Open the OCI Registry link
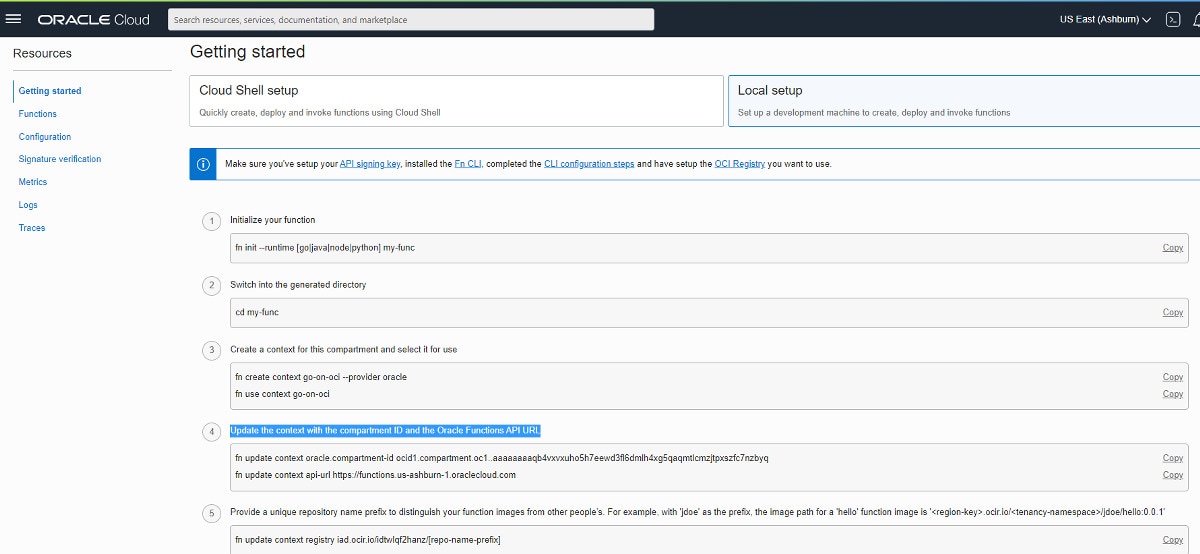Viewport: 1200px width, 554px height. 740,164
